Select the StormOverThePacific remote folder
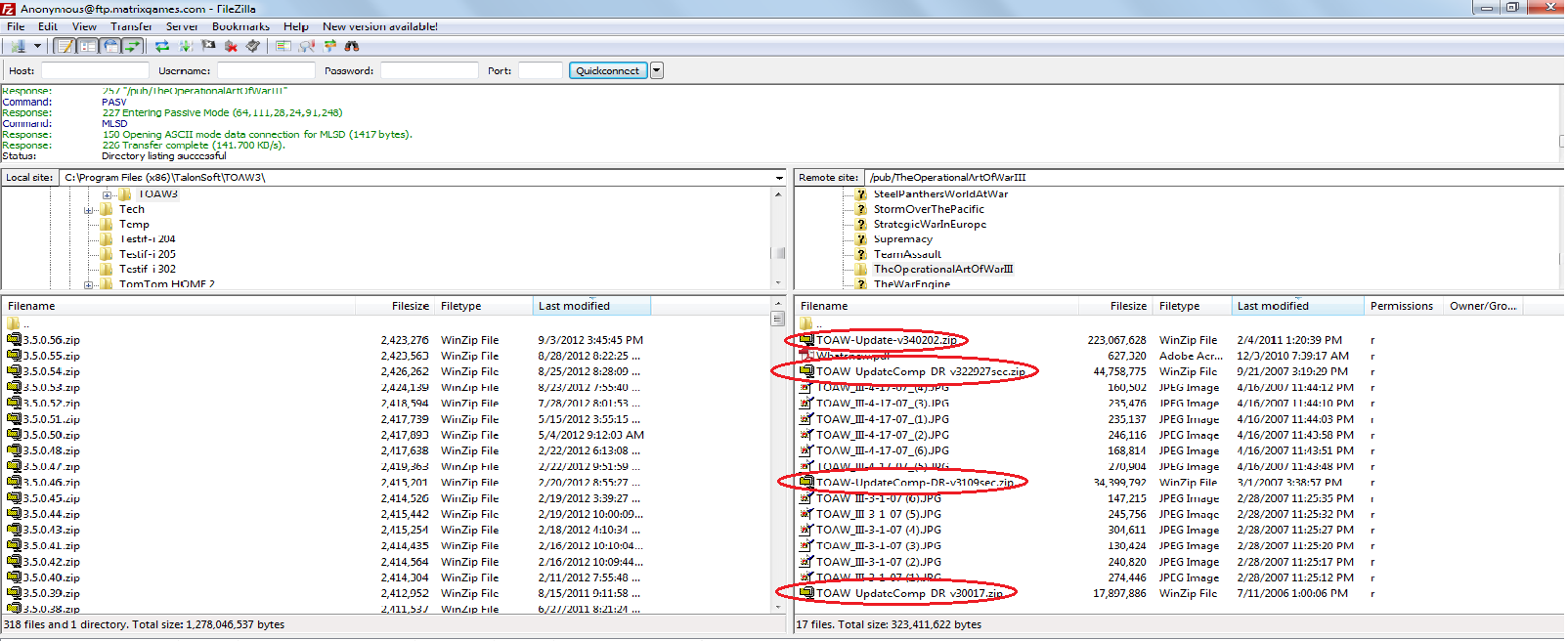The height and width of the screenshot is (641, 1568). click(929, 209)
